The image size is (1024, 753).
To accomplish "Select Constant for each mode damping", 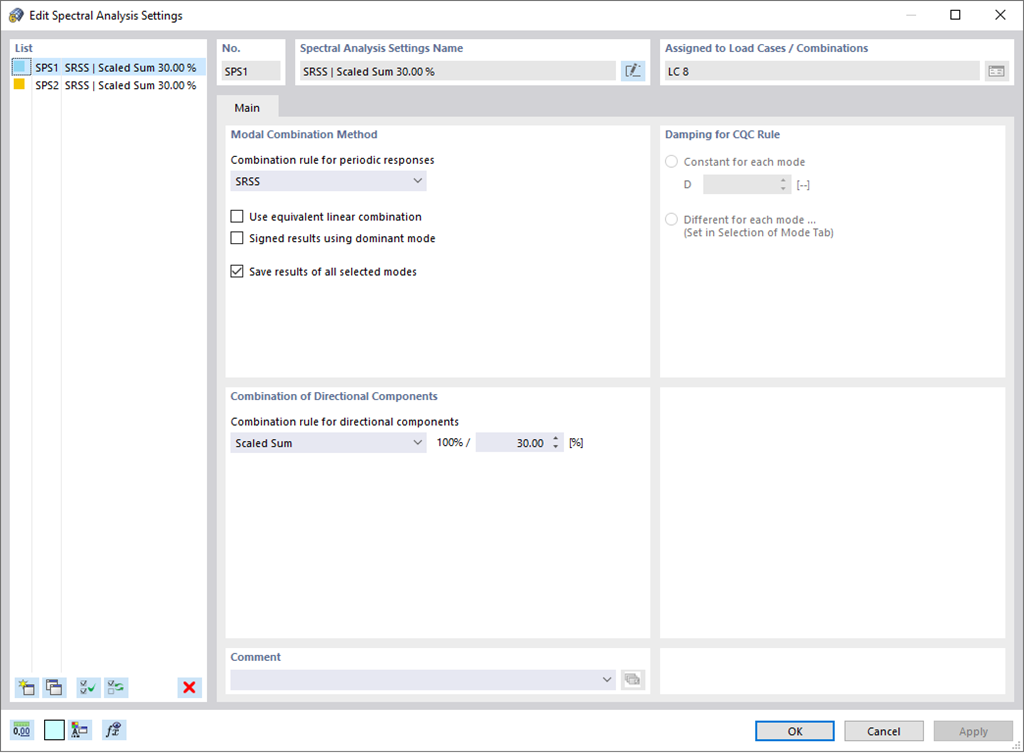I will point(671,161).
